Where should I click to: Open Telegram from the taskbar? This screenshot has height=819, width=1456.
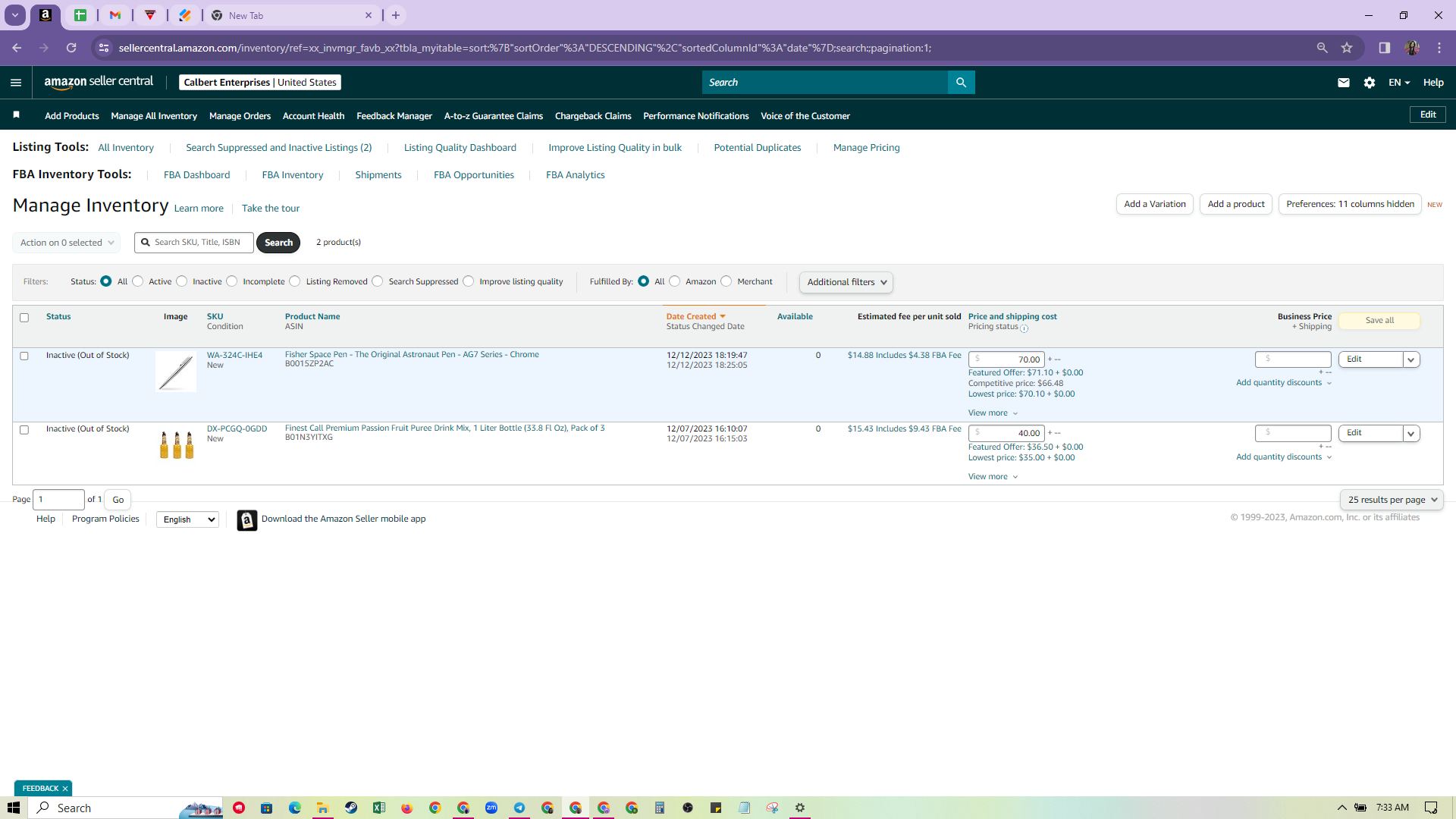519,808
